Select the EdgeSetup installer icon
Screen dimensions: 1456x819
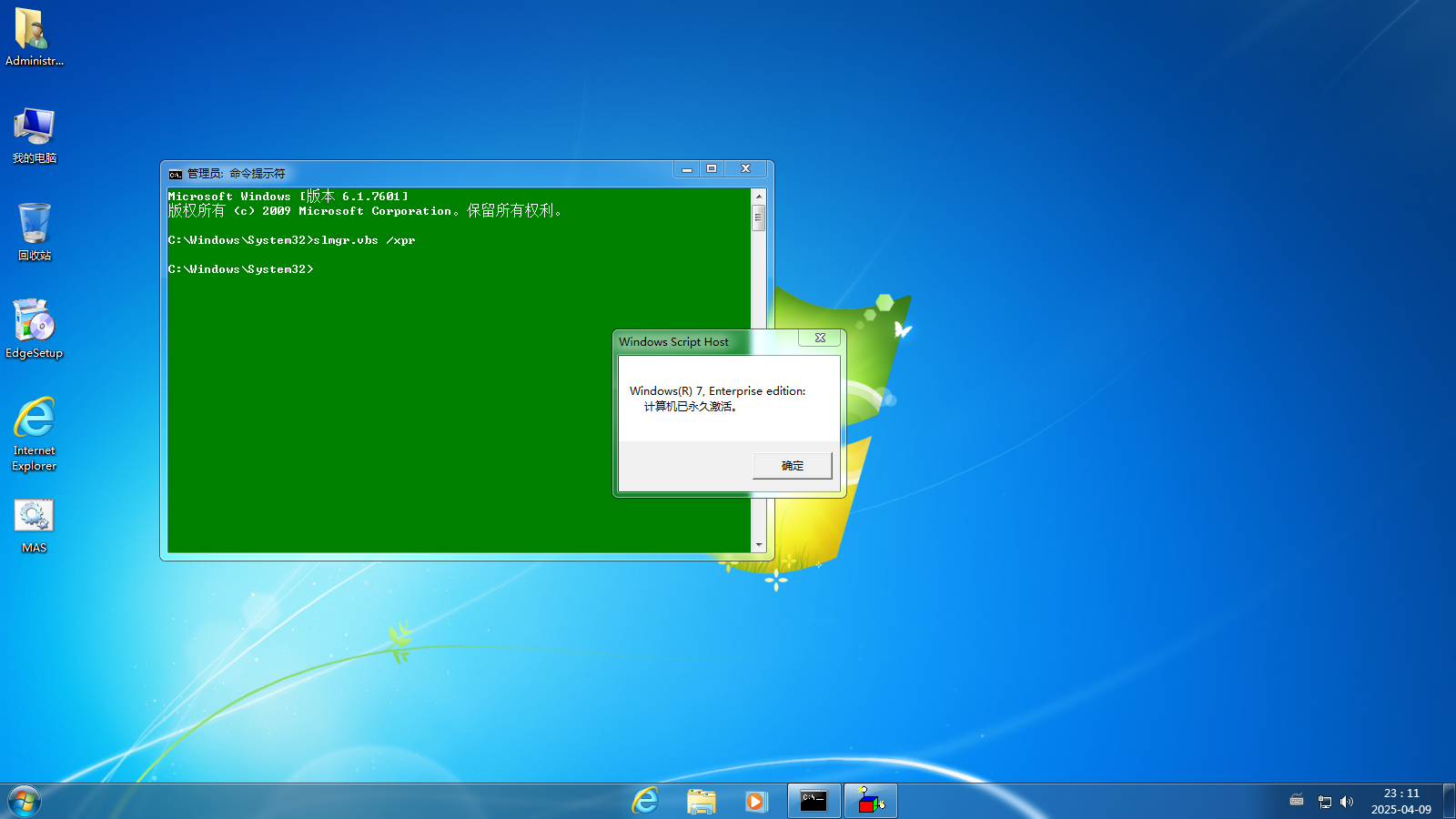[x=34, y=329]
